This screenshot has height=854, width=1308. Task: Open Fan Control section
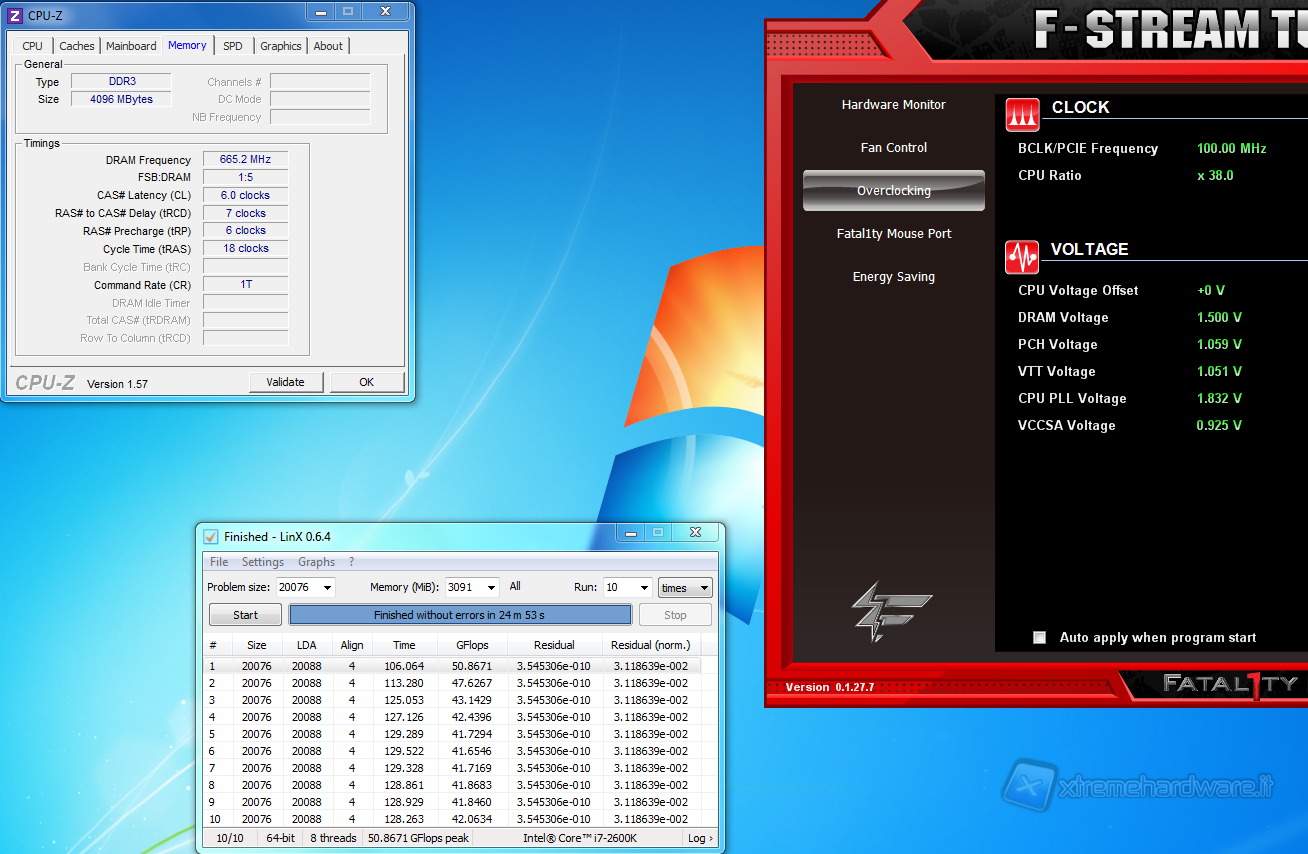tap(893, 148)
